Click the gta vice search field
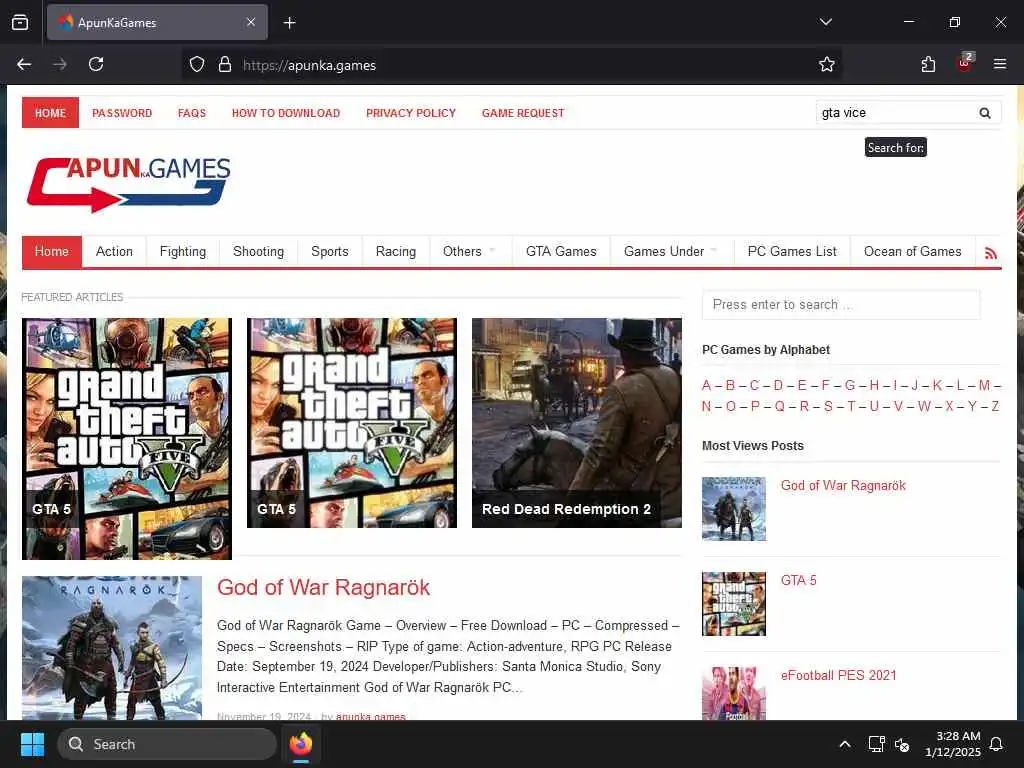 coord(896,113)
